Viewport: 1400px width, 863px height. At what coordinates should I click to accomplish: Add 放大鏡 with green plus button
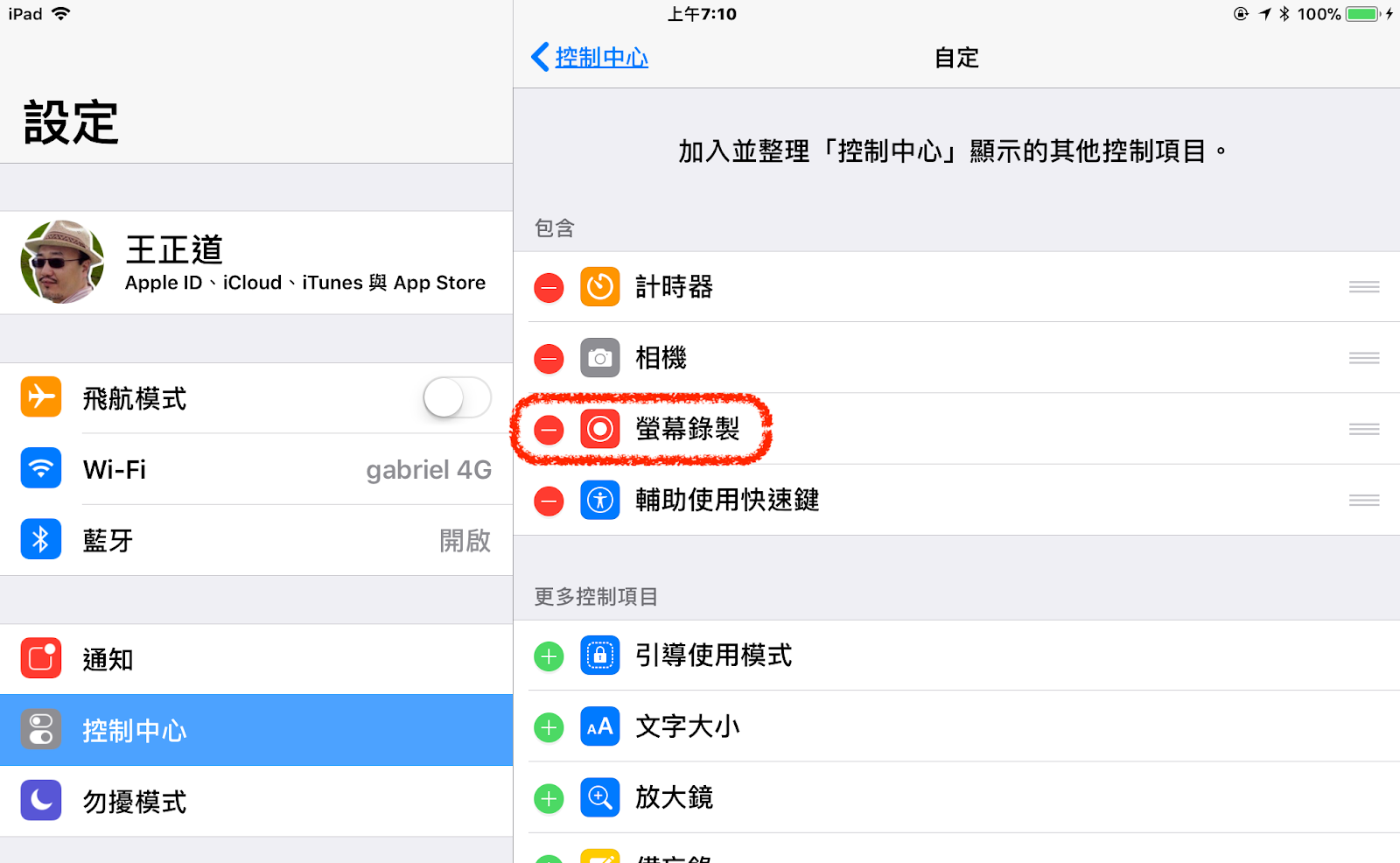click(x=549, y=798)
